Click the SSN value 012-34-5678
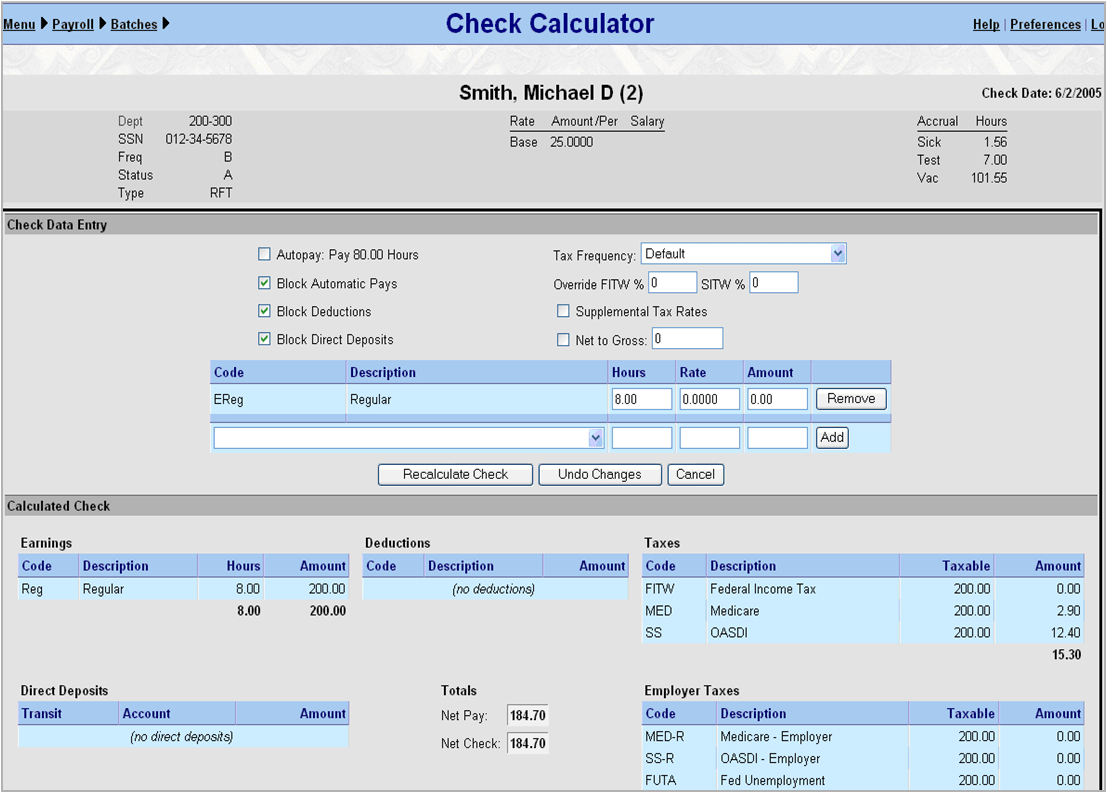 (x=198, y=139)
